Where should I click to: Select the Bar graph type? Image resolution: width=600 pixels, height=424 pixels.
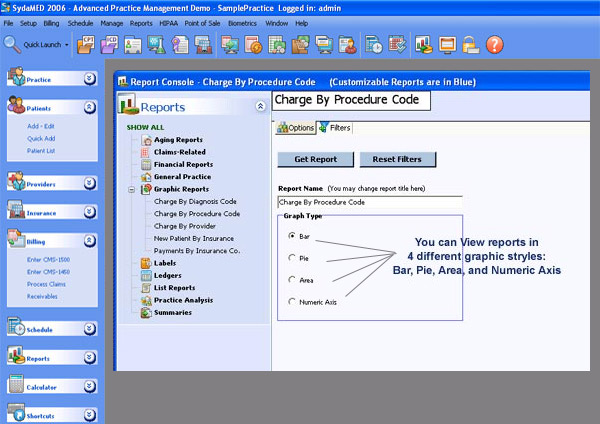coord(291,236)
